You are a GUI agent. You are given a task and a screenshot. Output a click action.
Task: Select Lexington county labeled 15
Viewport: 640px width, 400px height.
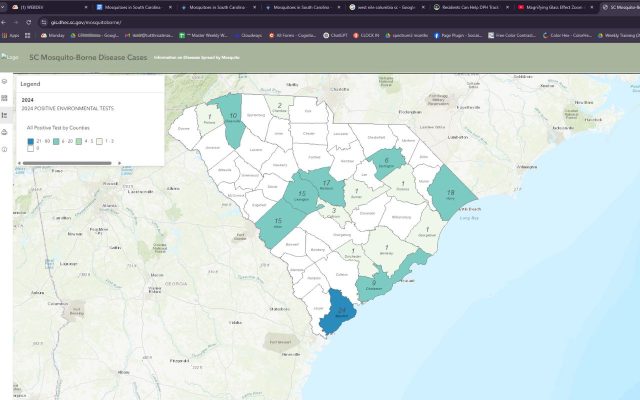(302, 195)
